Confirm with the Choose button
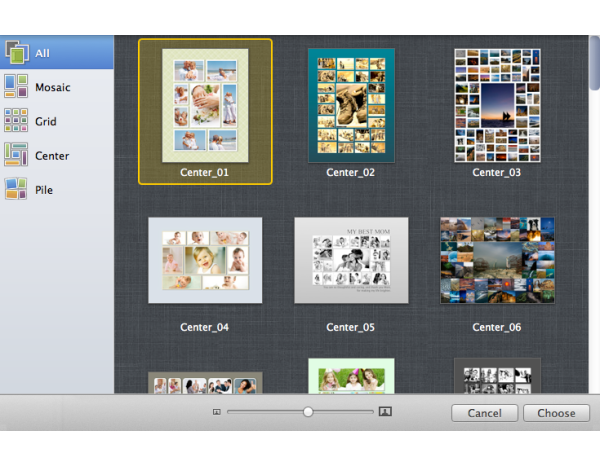This screenshot has width=600, height=466. pyautogui.click(x=556, y=413)
